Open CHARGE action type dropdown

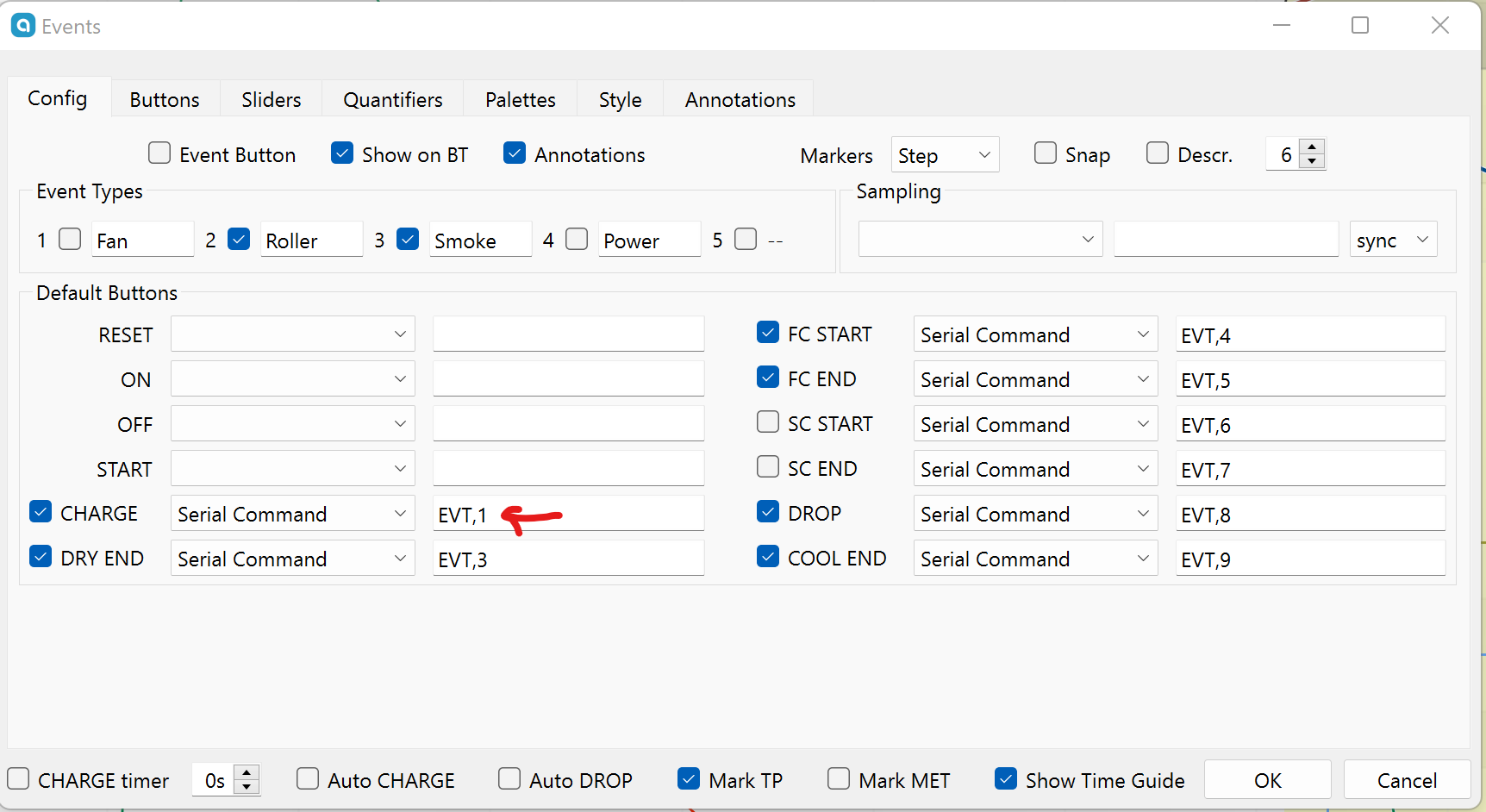click(292, 514)
